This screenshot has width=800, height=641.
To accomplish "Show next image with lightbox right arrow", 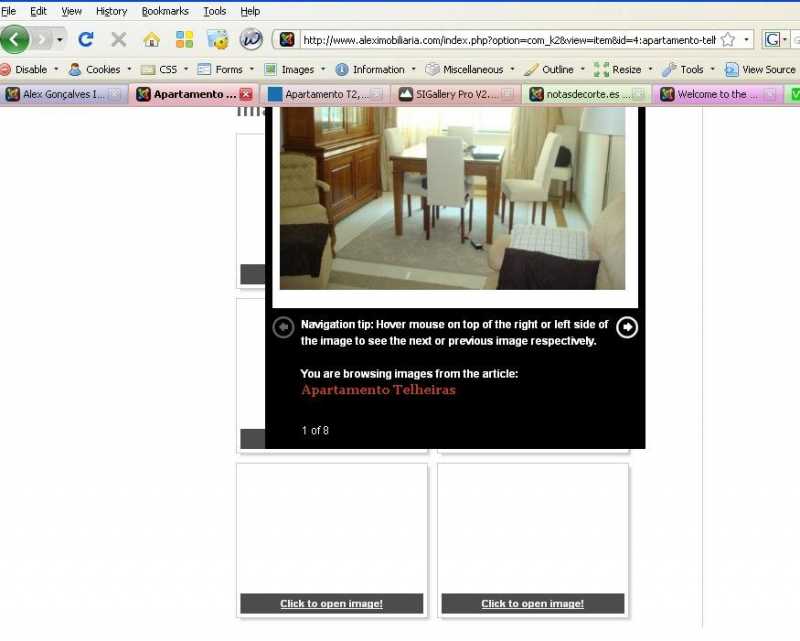I will 627,327.
